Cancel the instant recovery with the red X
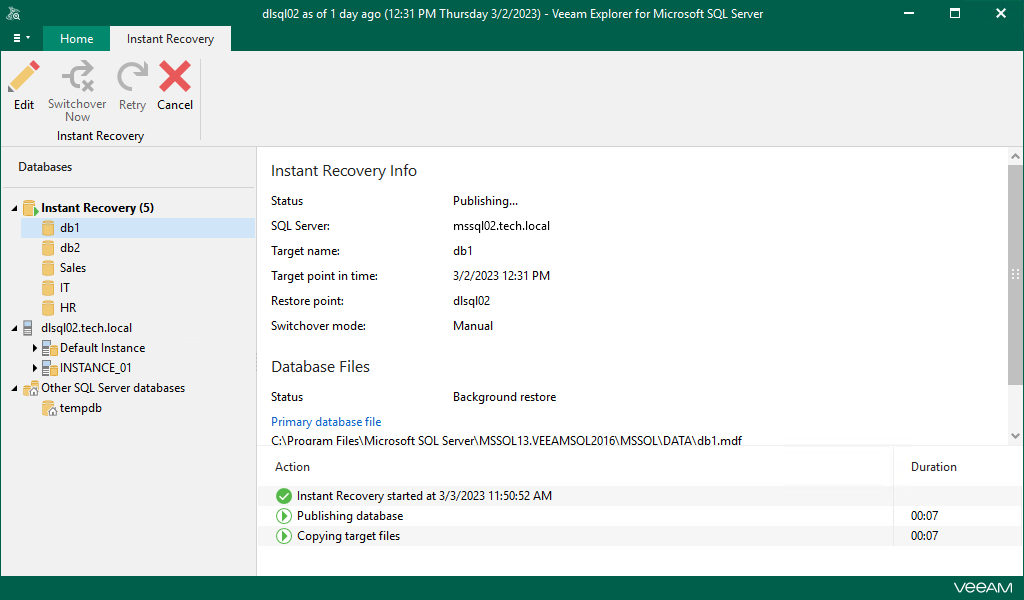 coord(175,78)
